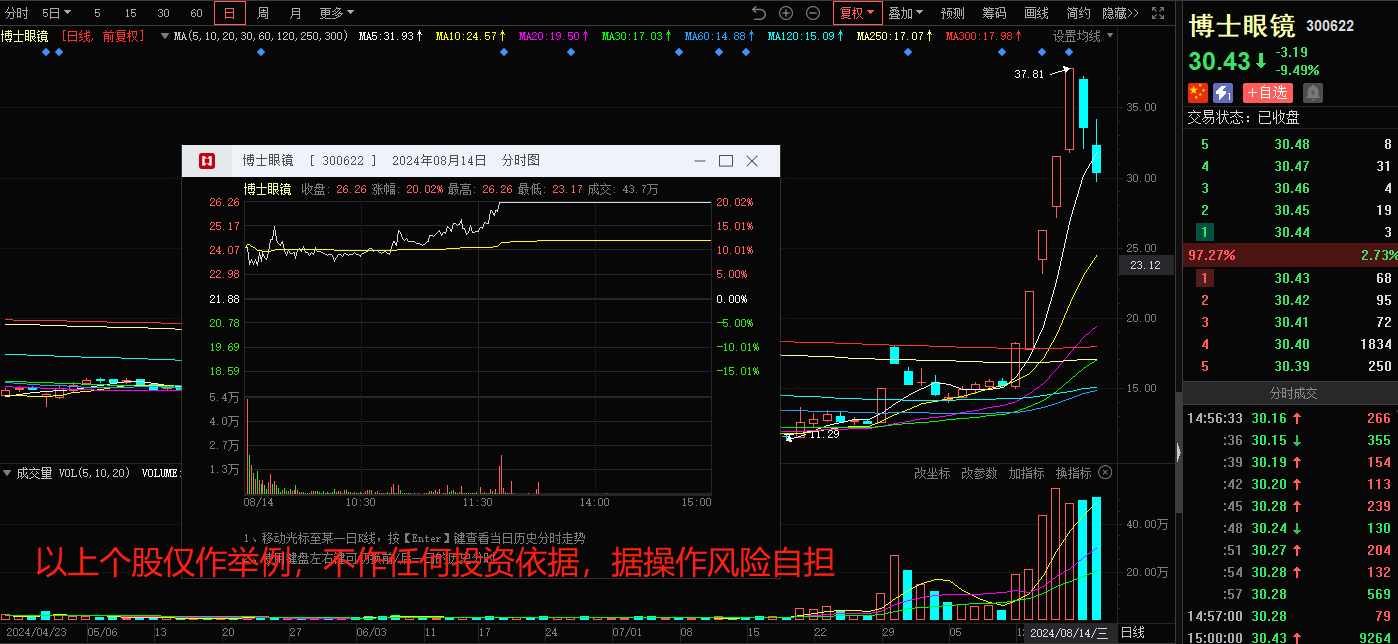1398x644 pixels.
Task: Click the 14:56:33 trade row
Action: tap(1290, 418)
